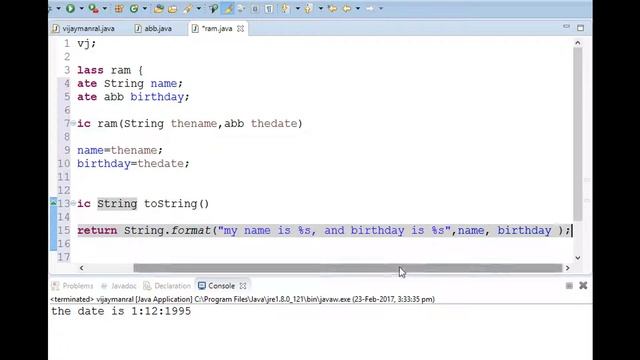Close the ram.java editor tab
The image size is (640, 360).
click(240, 29)
